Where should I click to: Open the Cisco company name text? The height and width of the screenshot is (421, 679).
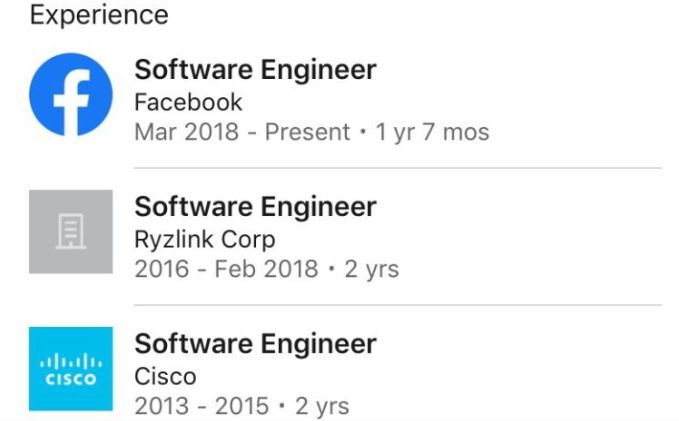point(165,376)
